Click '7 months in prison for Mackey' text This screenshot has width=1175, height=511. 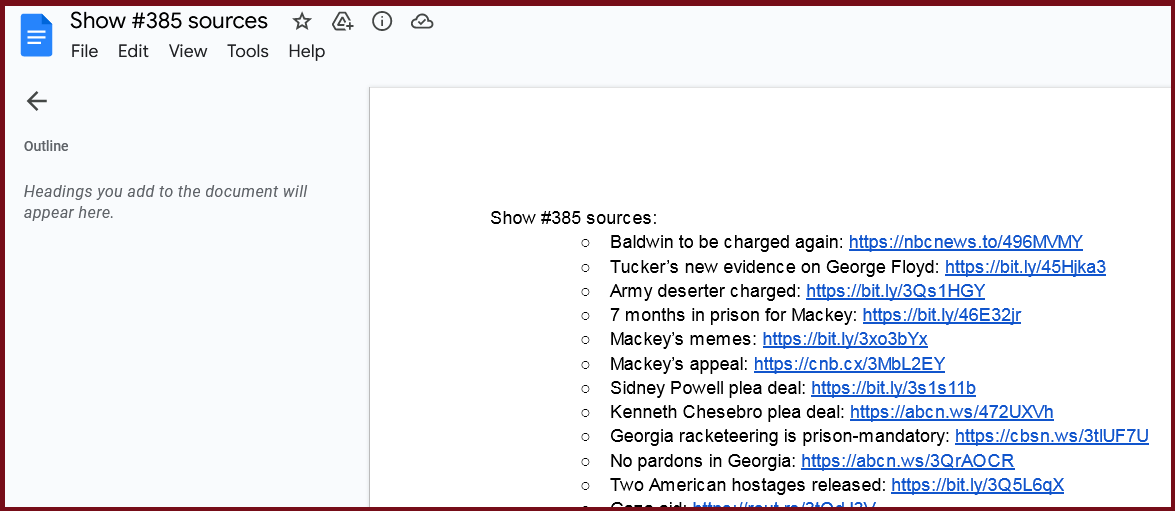click(734, 315)
